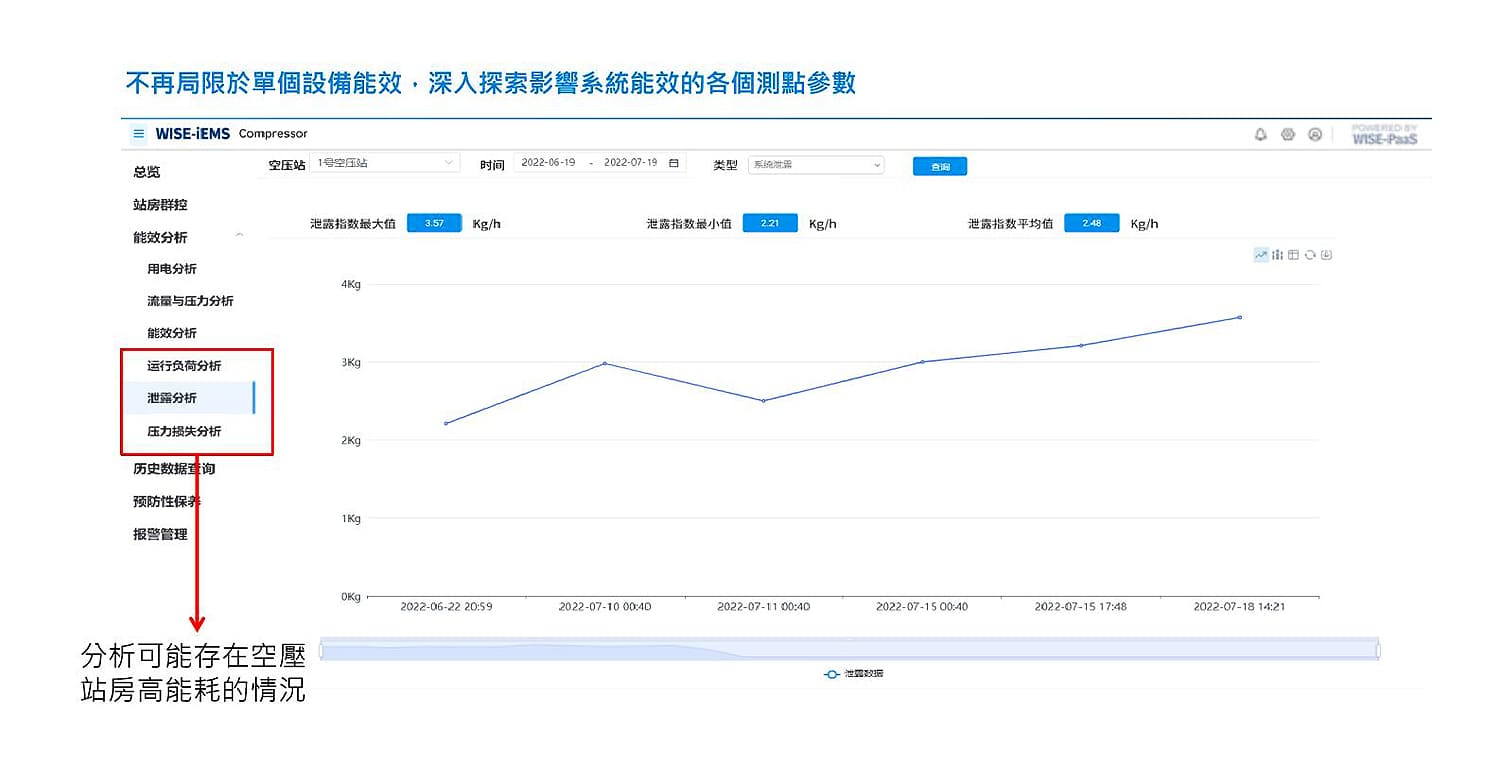Image resolution: width=1500 pixels, height=774 pixels.
Task: Show chart data table view icon
Action: [1293, 255]
